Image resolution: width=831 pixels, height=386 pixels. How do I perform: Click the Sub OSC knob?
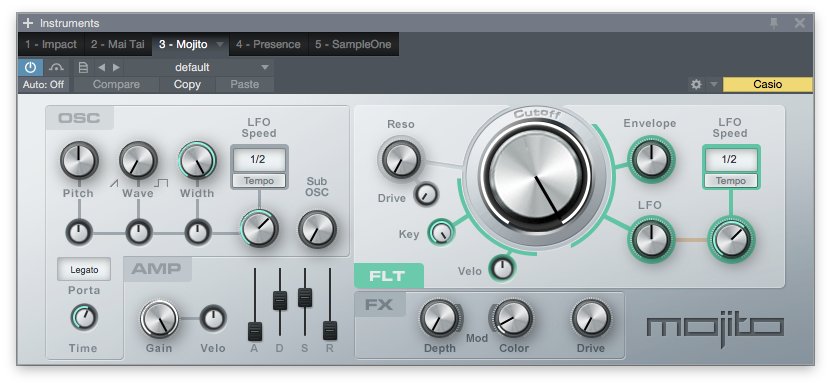click(x=317, y=229)
